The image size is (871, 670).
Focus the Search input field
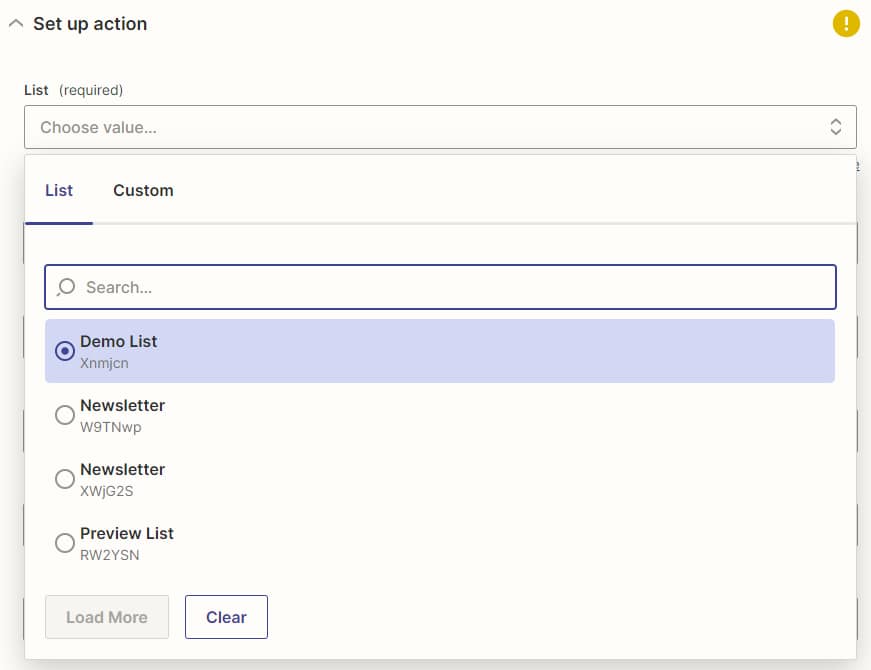pyautogui.click(x=440, y=287)
